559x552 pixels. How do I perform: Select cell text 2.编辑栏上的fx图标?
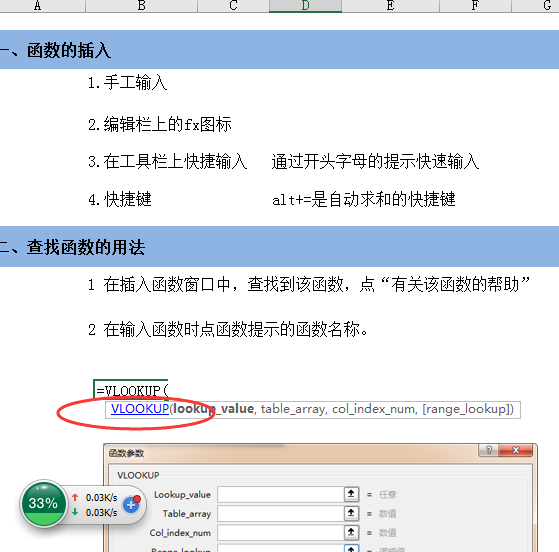click(160, 124)
